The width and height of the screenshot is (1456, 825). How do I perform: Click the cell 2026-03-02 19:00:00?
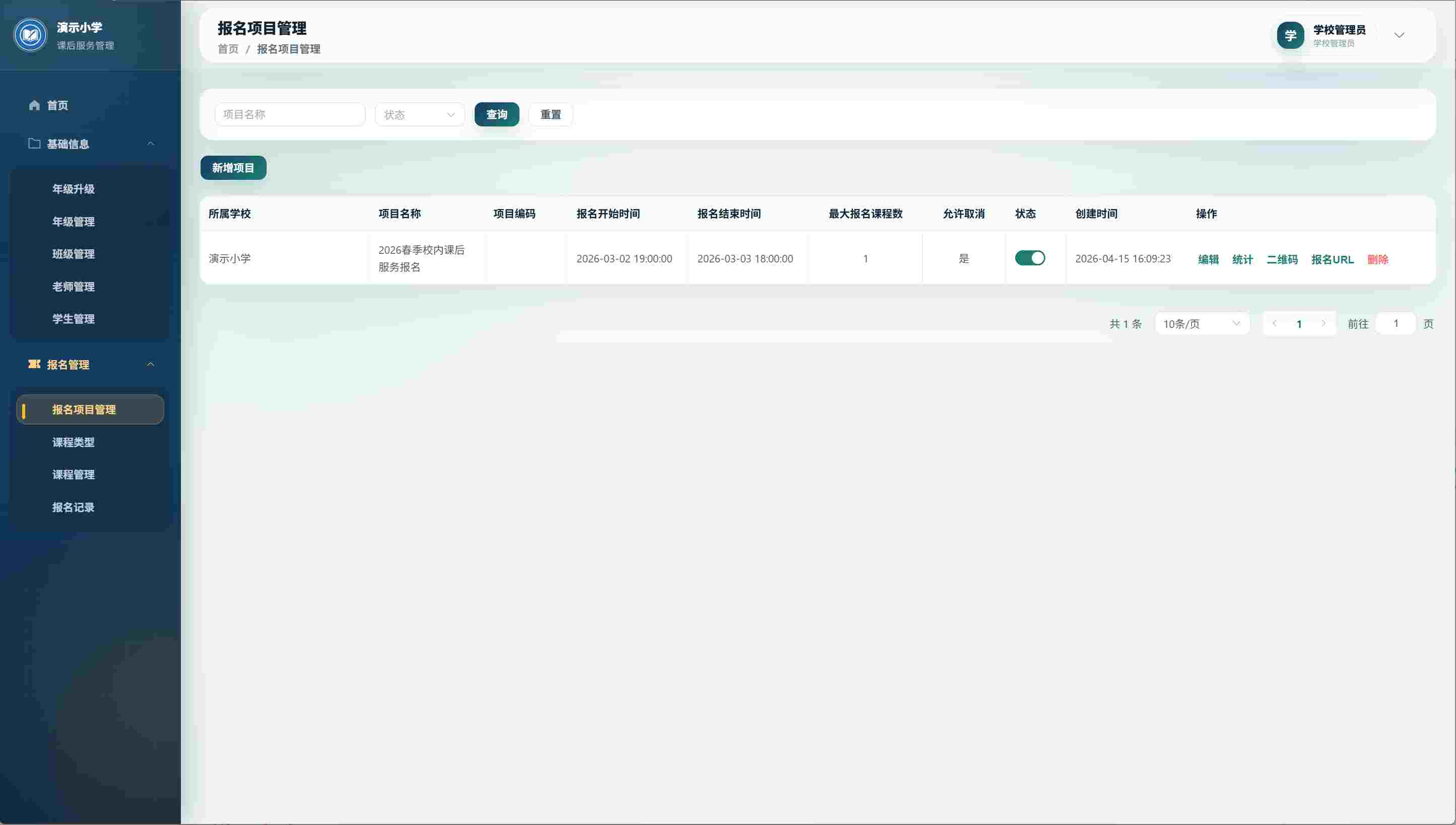pos(624,258)
